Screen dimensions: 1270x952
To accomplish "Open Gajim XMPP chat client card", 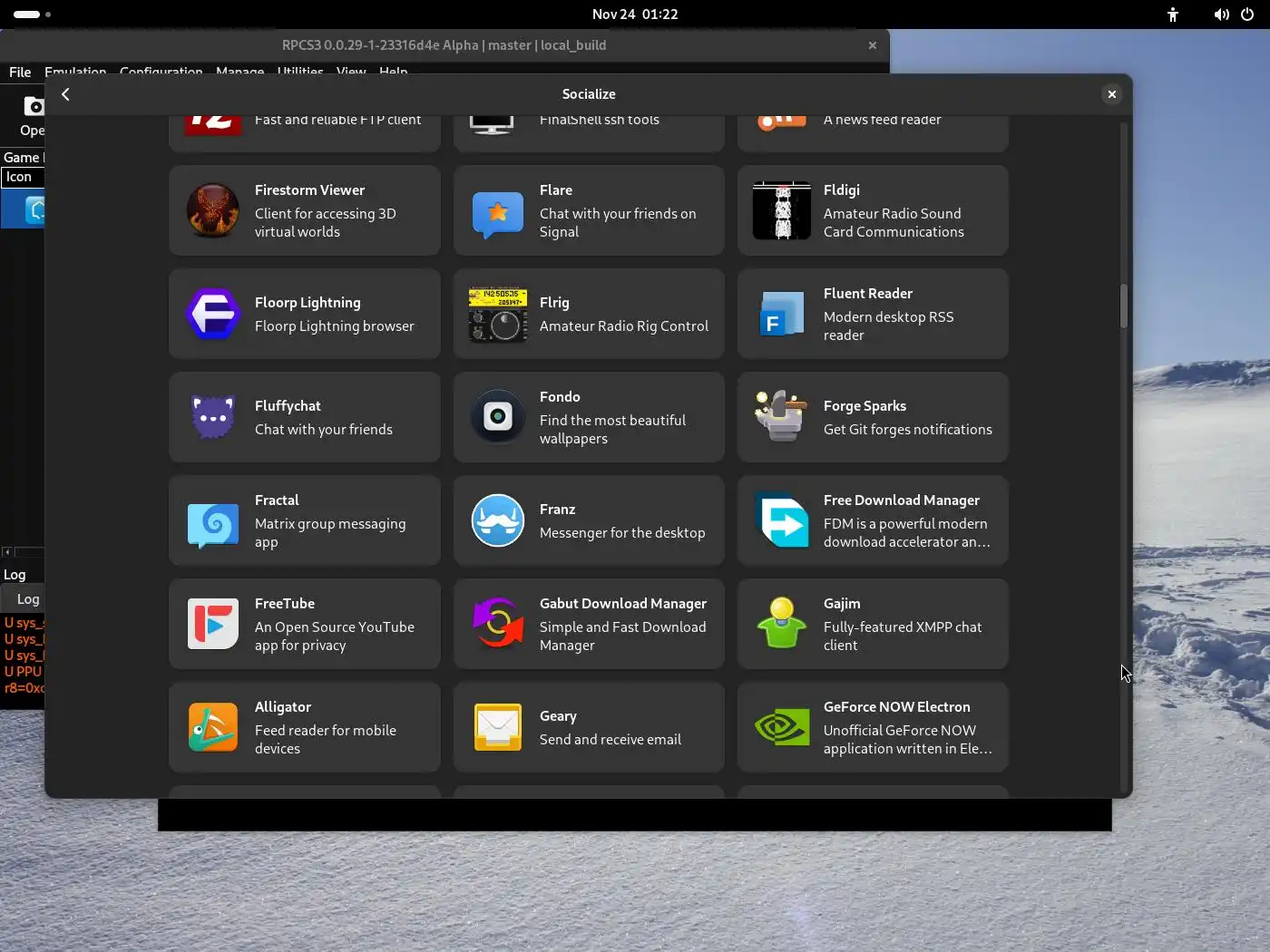I will (873, 624).
